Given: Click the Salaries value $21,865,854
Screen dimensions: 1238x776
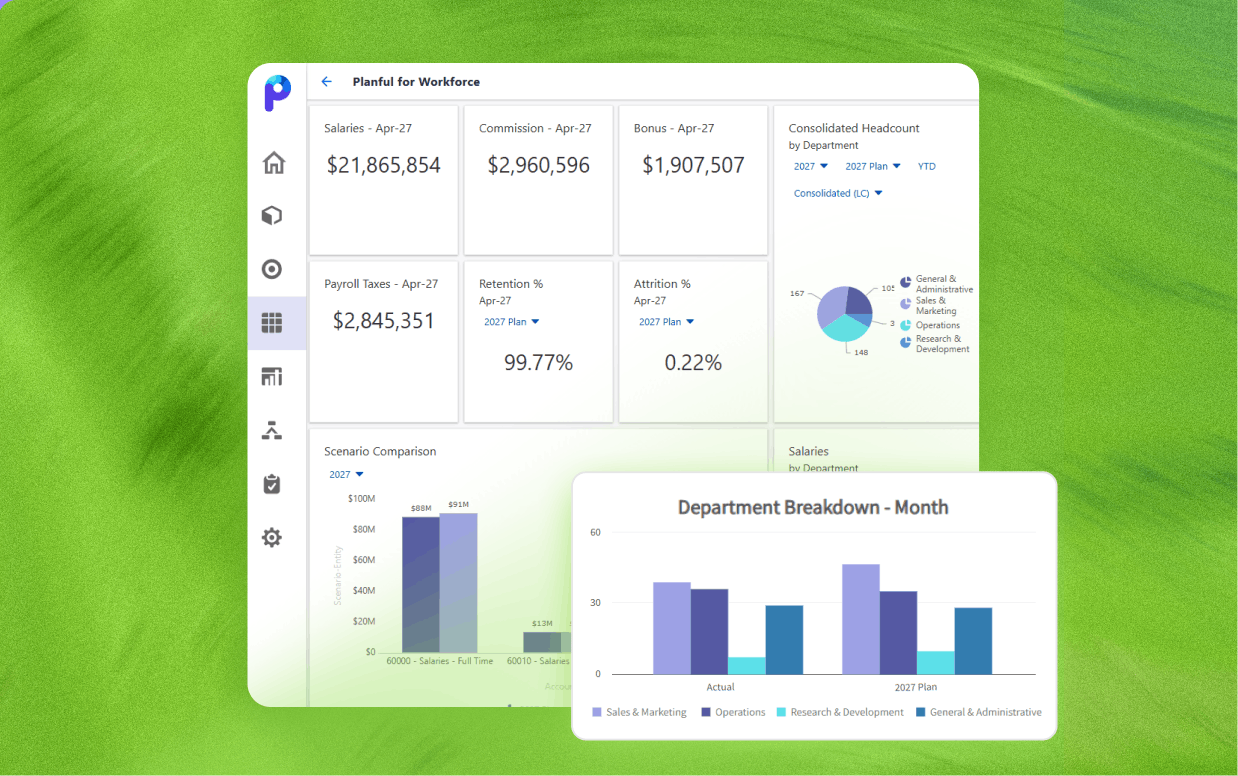Looking at the screenshot, I should click(384, 166).
